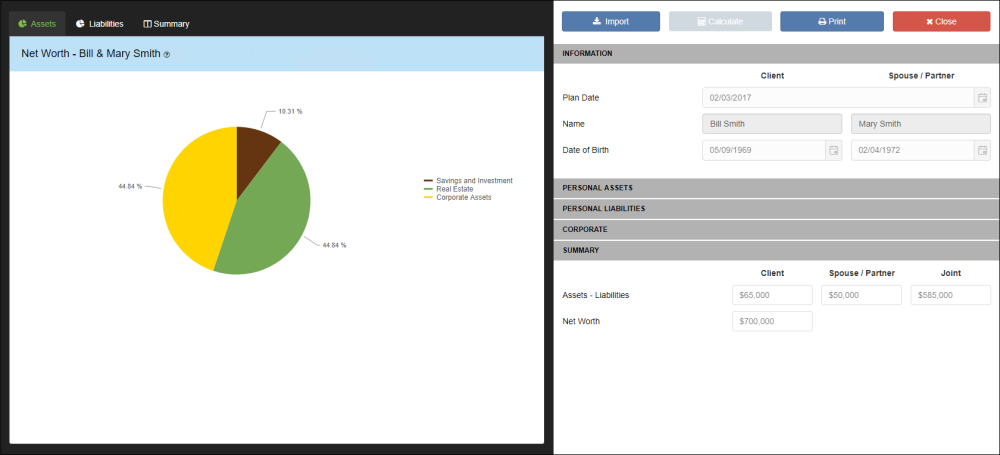
Task: Click the help icon beside Net Worth title
Action: coord(166,55)
